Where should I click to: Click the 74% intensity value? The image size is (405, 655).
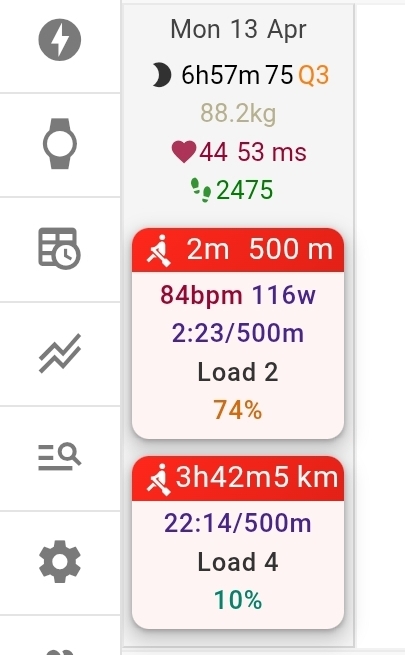[238, 410]
